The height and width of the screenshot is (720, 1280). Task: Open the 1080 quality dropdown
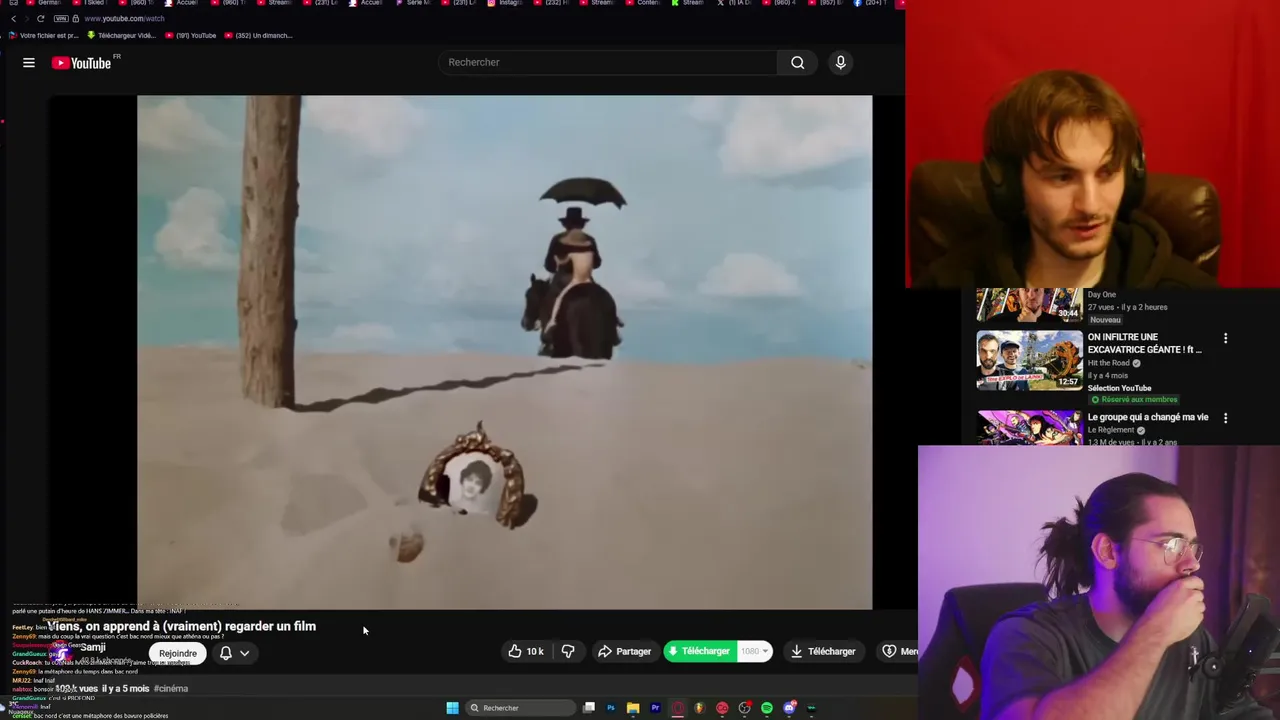click(x=755, y=651)
